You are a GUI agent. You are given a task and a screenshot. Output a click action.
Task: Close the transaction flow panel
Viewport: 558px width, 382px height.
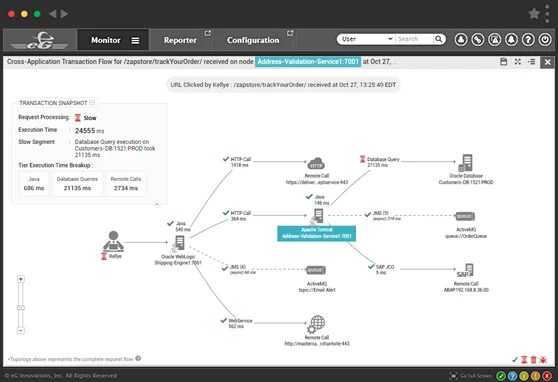pyautogui.click(x=547, y=62)
